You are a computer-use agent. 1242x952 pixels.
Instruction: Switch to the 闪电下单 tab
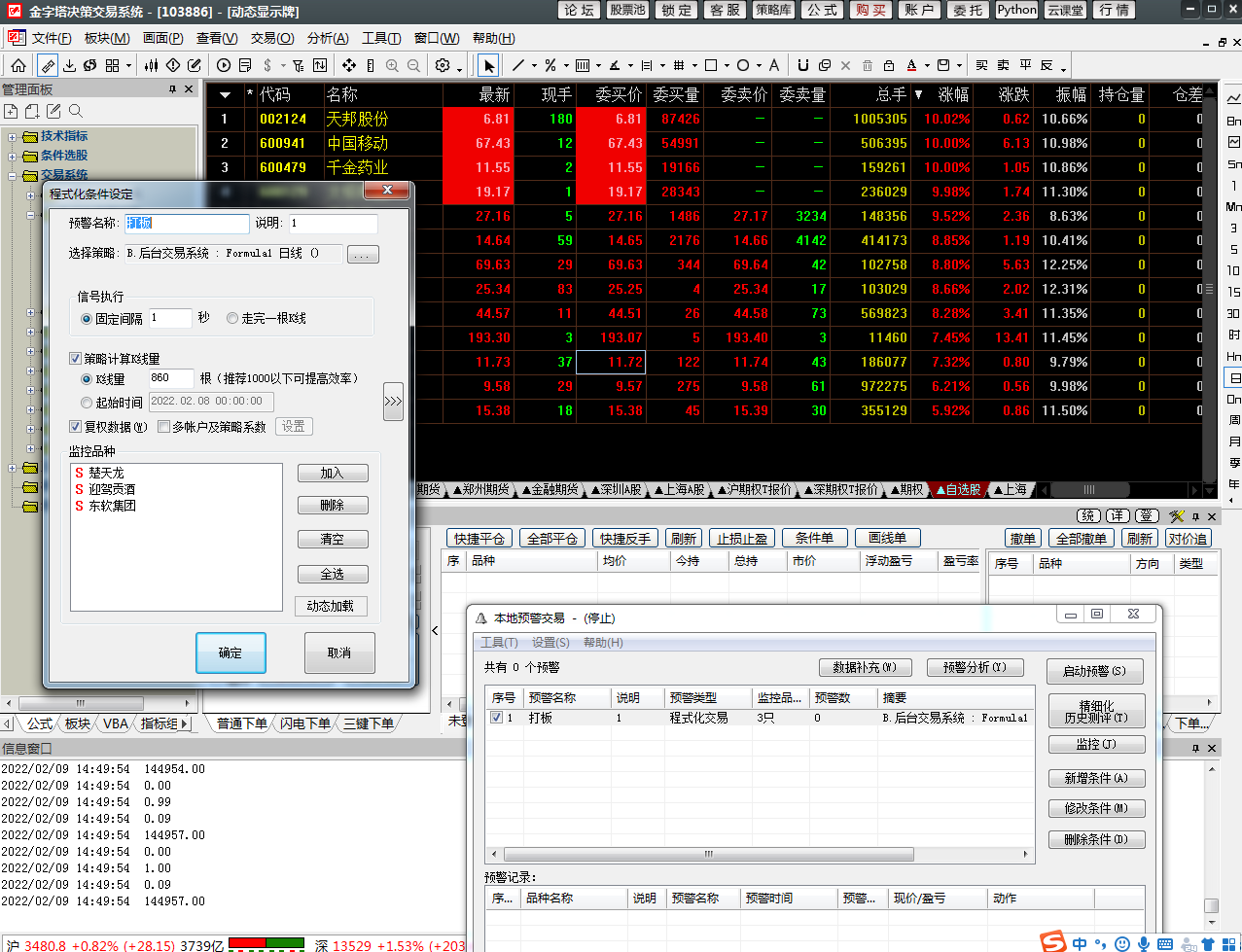coord(305,723)
